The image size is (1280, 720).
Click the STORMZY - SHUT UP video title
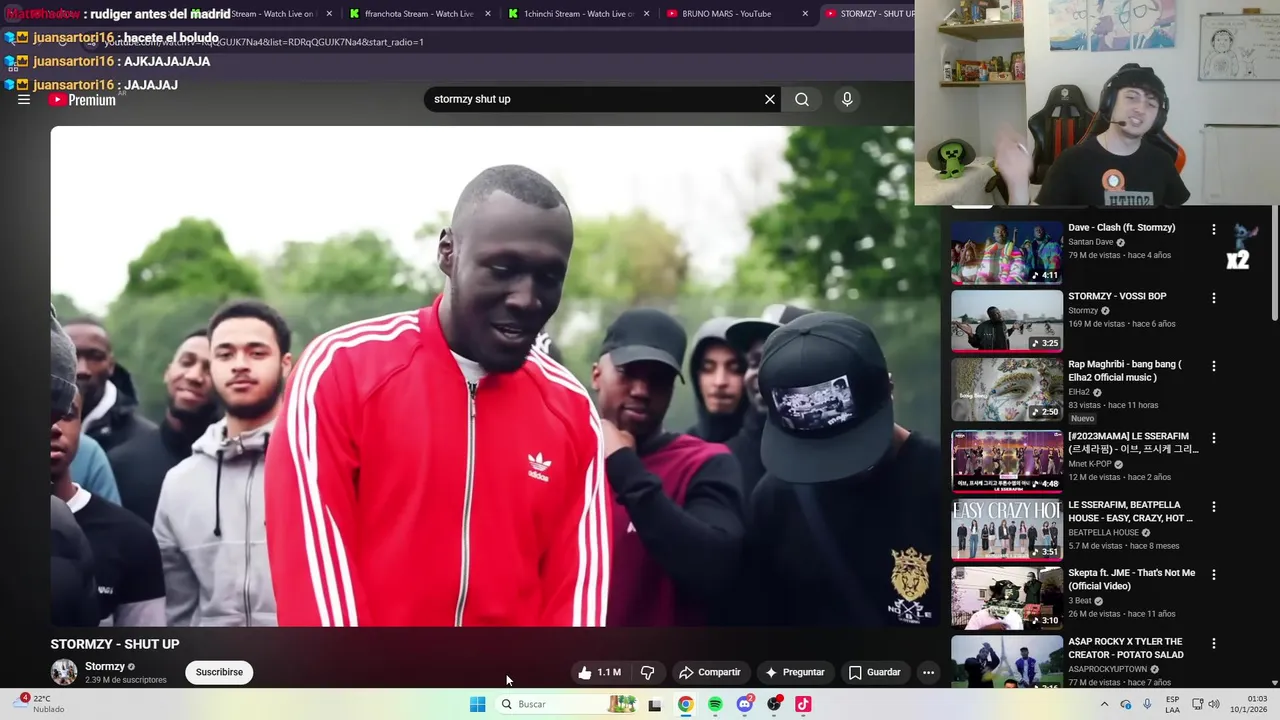click(115, 644)
